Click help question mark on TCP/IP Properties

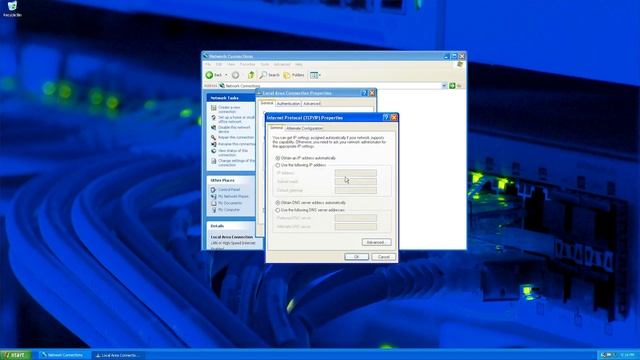(386, 118)
